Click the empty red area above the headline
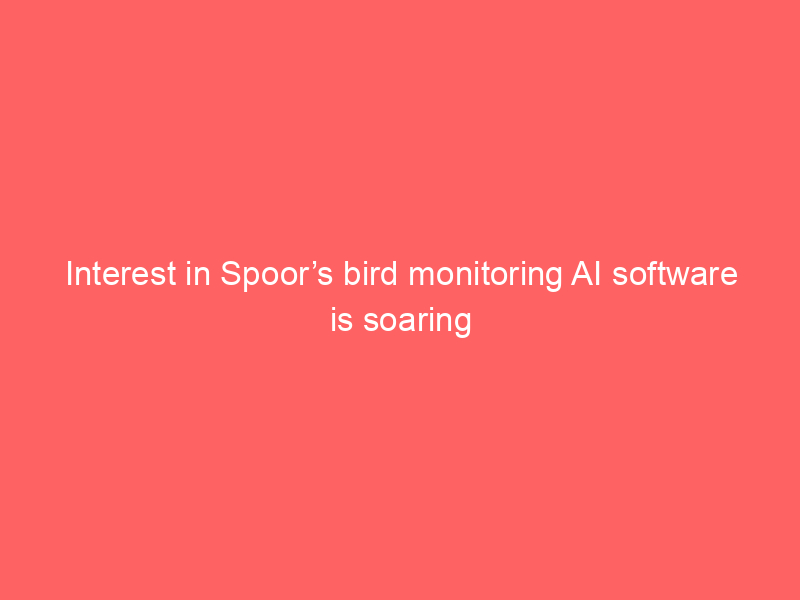 tap(400, 128)
